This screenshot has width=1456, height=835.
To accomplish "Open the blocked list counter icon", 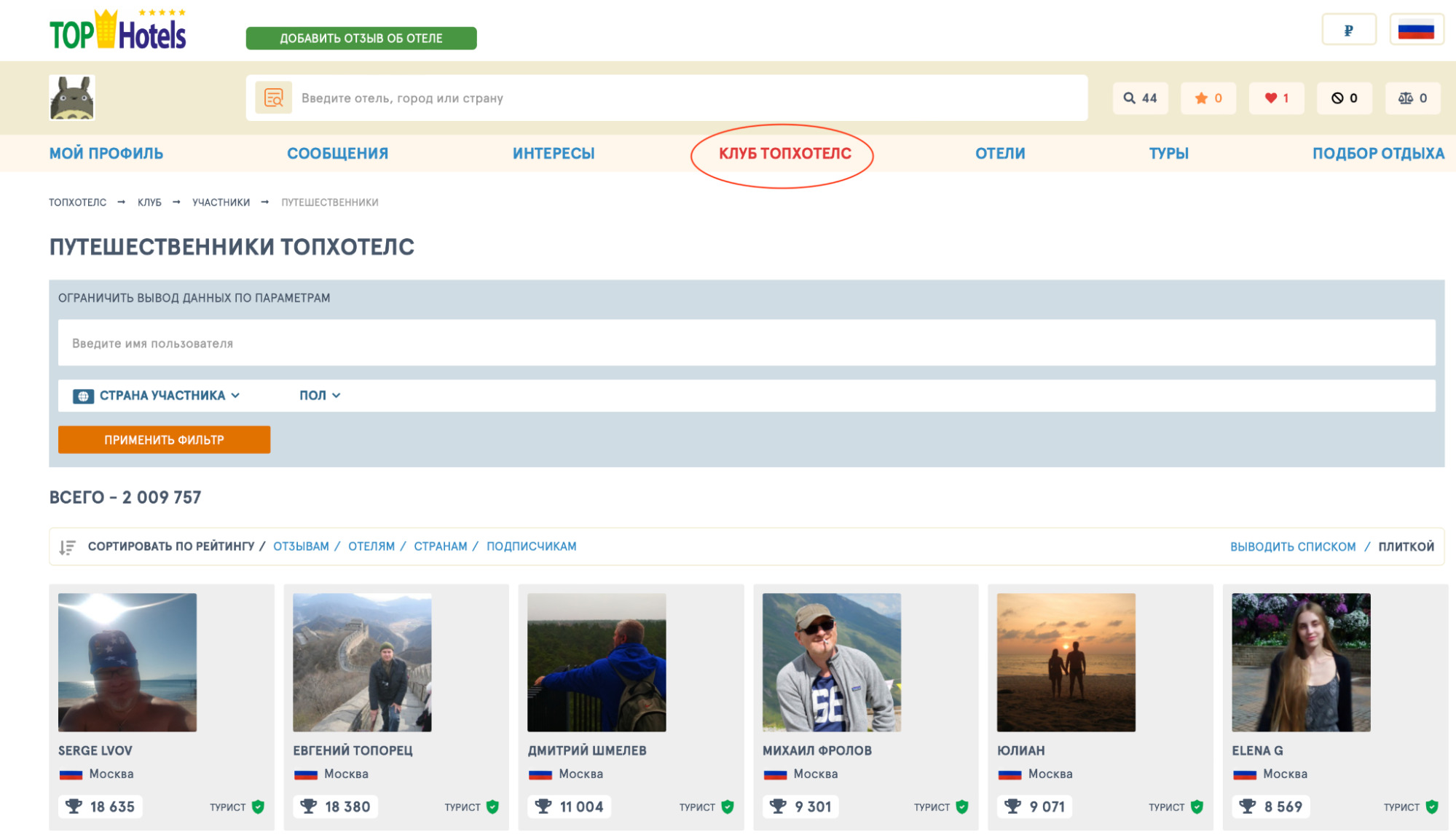I will pos(1344,98).
